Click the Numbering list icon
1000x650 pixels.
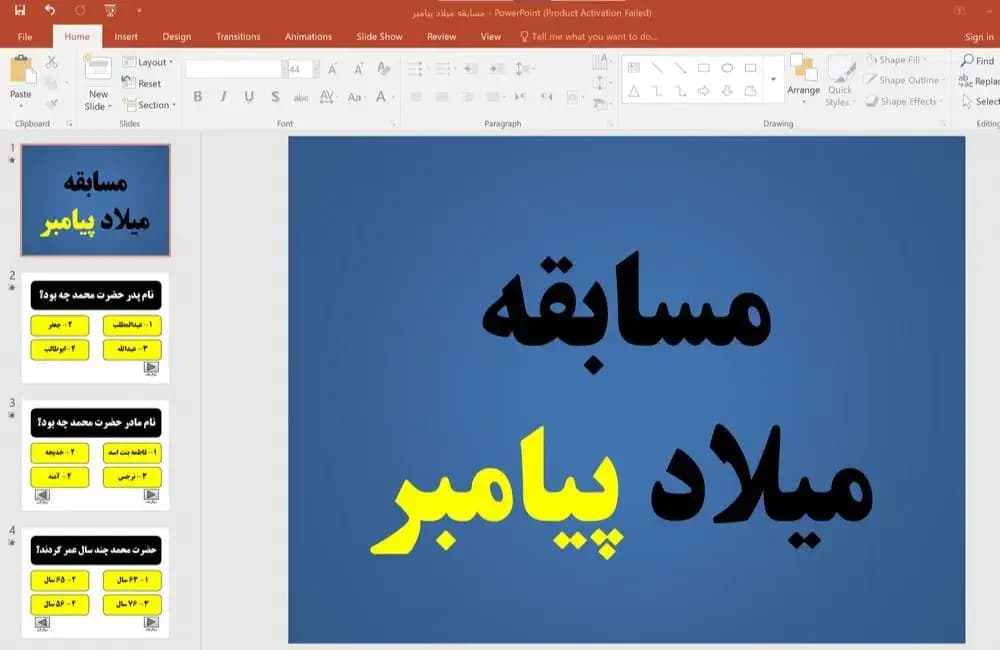[x=445, y=68]
